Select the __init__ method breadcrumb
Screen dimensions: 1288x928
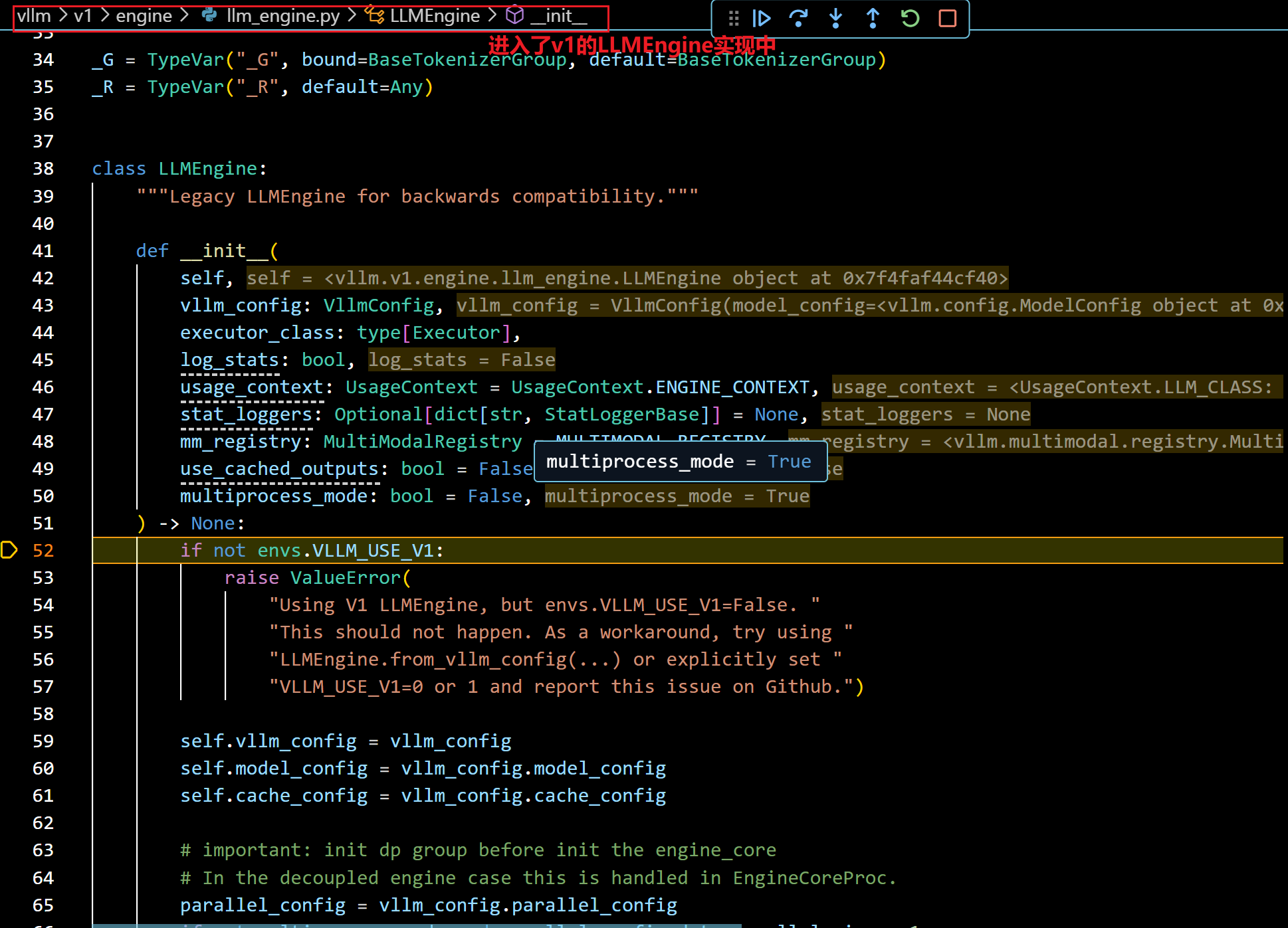[x=558, y=15]
